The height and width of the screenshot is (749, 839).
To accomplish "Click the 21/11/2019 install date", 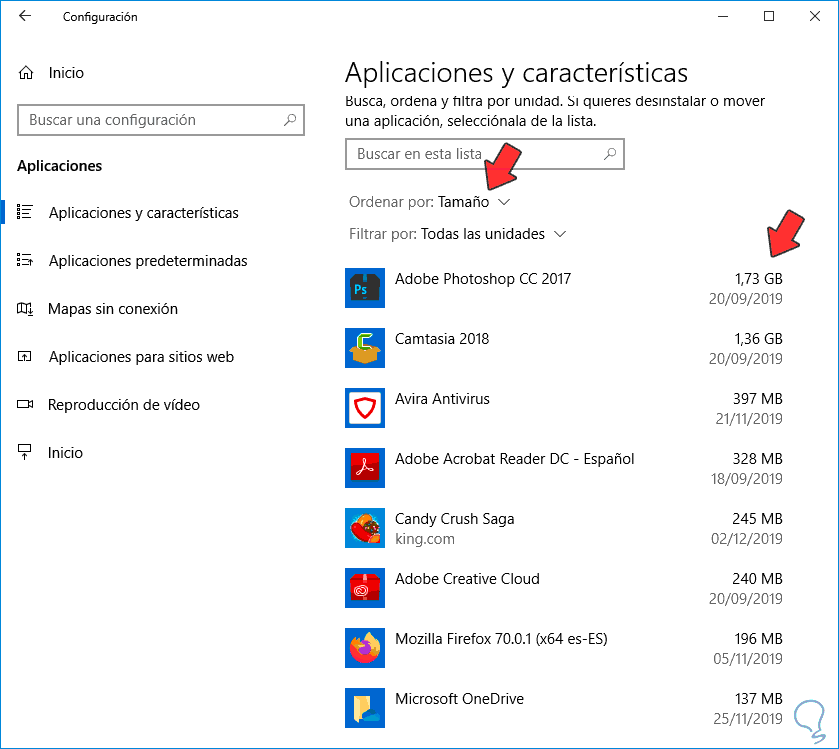I will click(749, 419).
